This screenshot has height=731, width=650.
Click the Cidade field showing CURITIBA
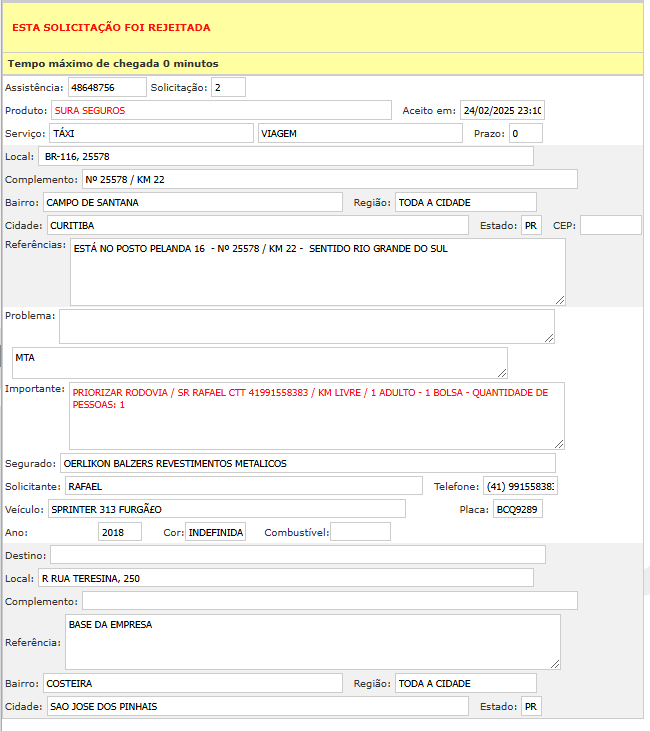coord(257,226)
